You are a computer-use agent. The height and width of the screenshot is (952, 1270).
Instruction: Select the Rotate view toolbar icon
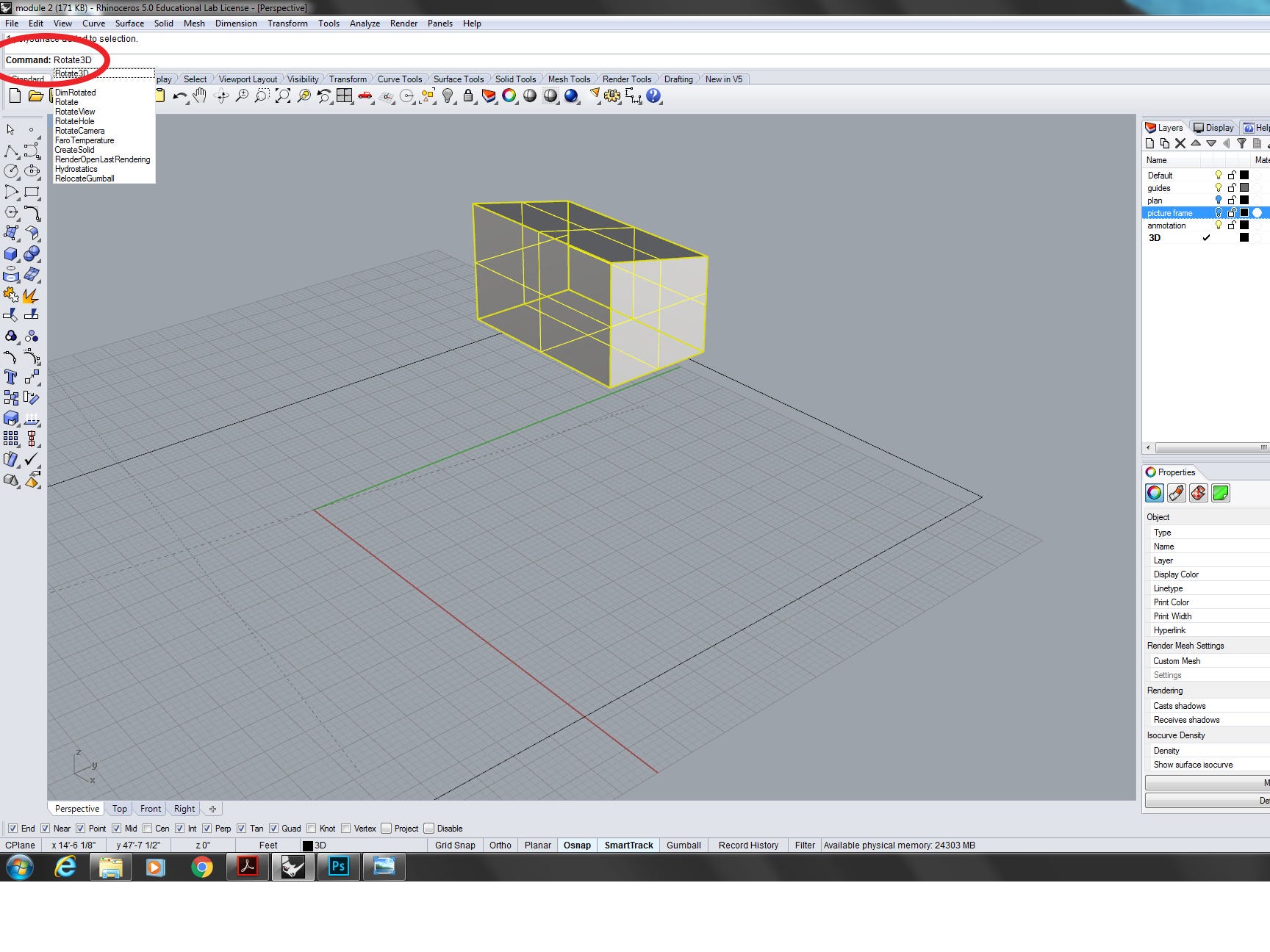221,95
